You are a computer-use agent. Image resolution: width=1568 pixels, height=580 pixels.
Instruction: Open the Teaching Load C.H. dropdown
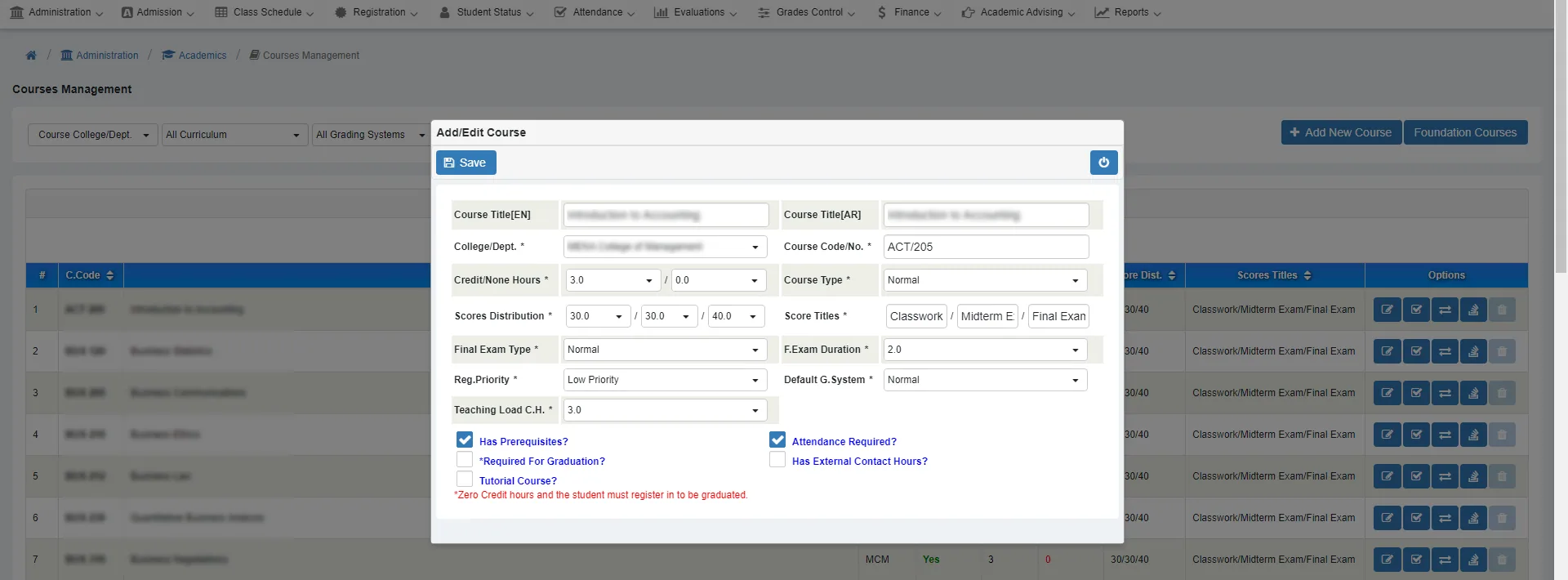pyautogui.click(x=666, y=410)
